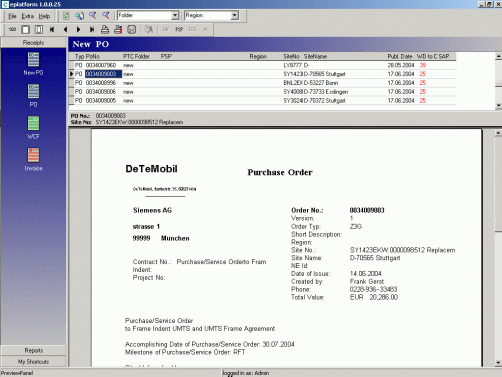Sort by WD to C SAP column header
Viewport: 502px width, 377px height.
point(433,56)
